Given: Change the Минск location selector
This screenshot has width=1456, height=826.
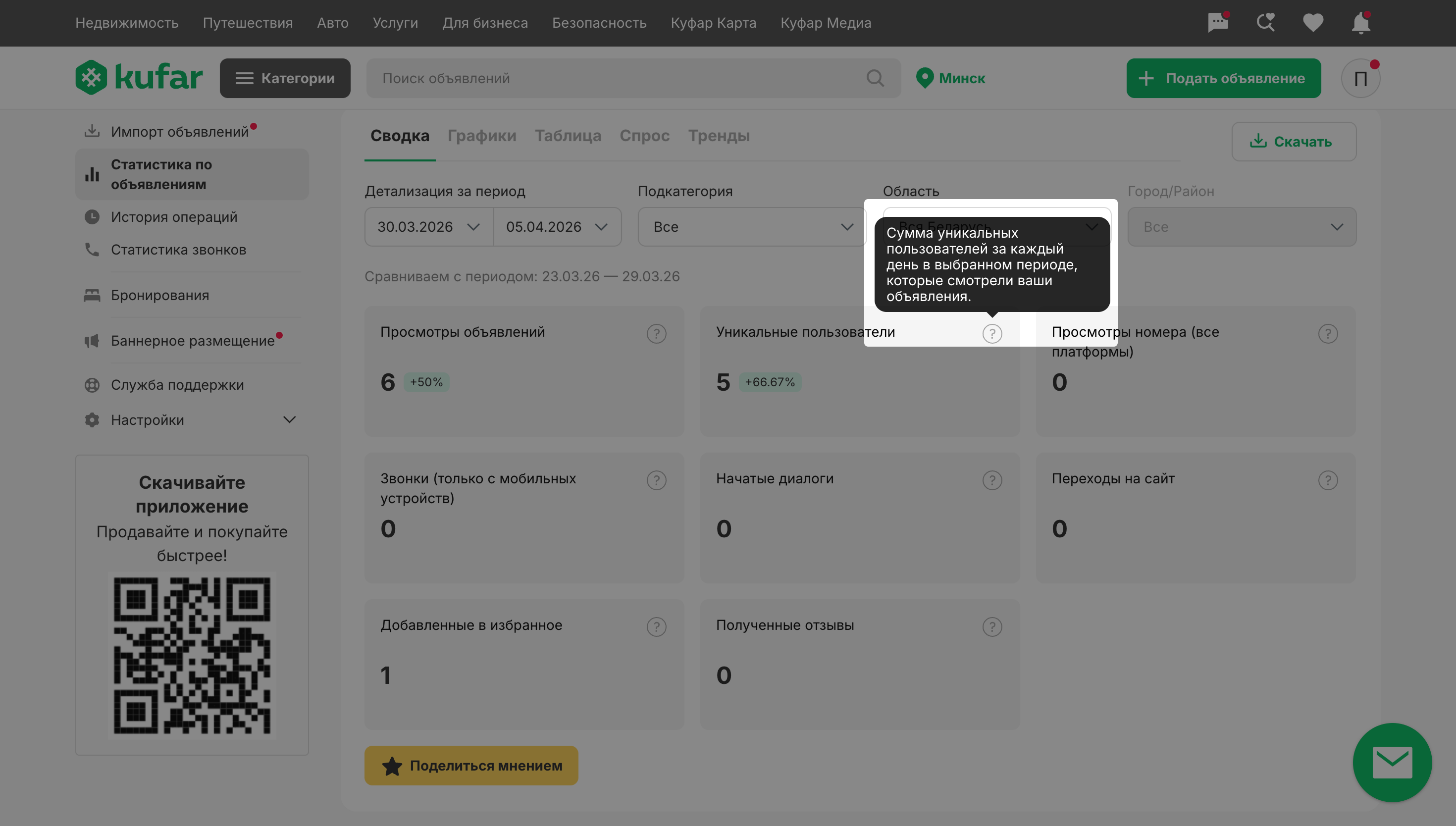Looking at the screenshot, I should tap(951, 78).
